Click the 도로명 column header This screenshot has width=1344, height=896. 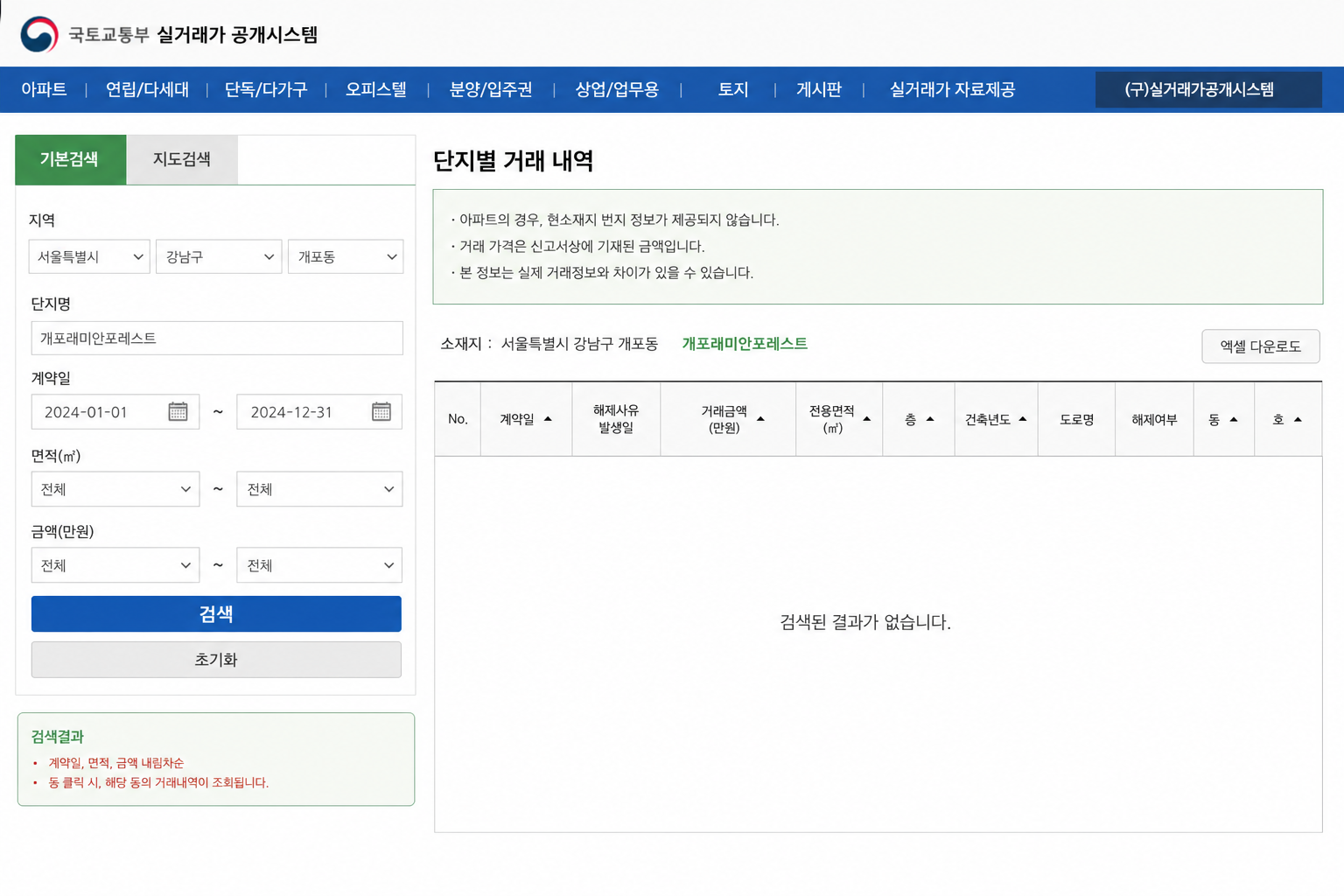[x=1077, y=419]
